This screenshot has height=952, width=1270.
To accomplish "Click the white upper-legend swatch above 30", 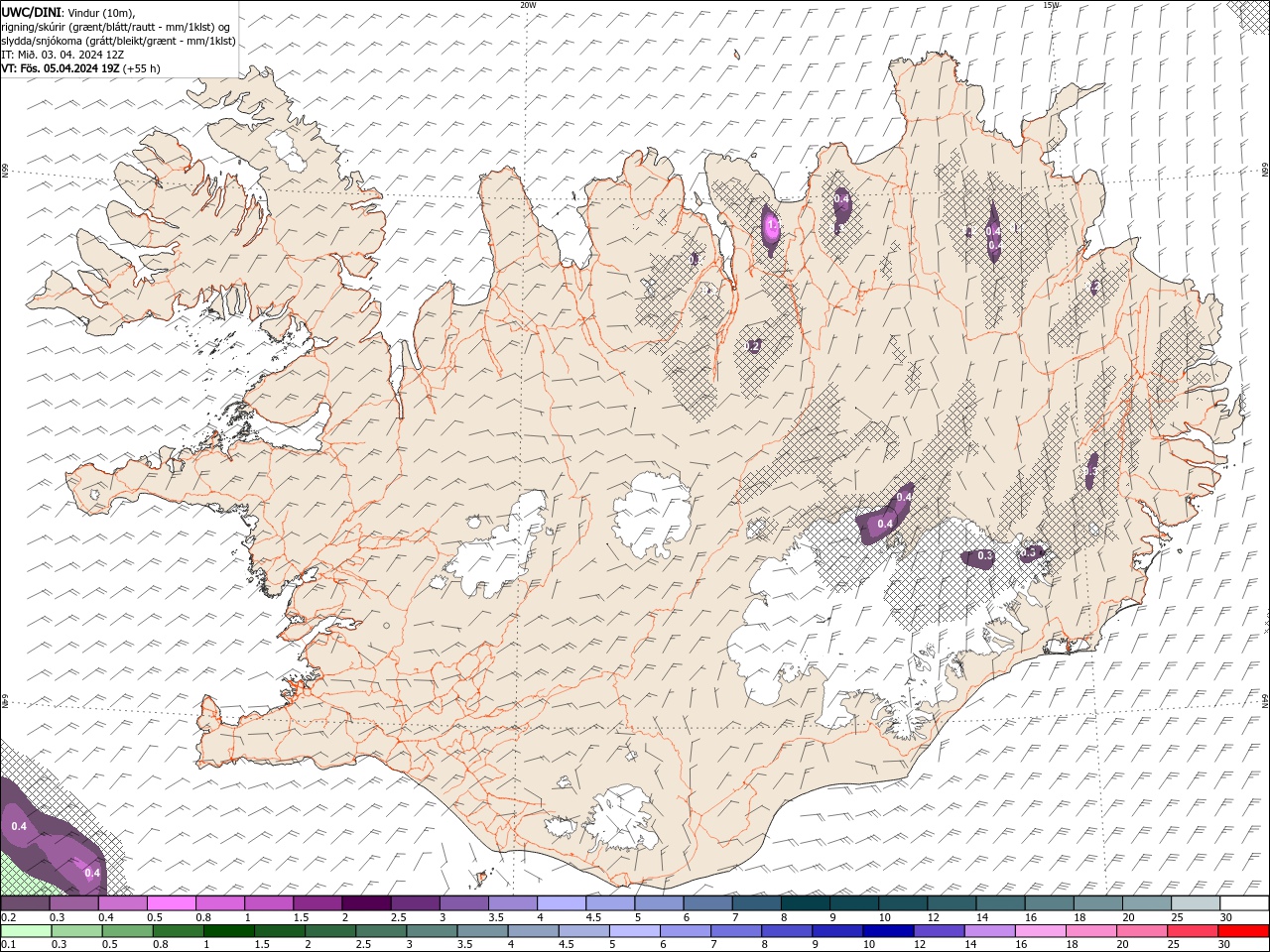I will point(1243,903).
